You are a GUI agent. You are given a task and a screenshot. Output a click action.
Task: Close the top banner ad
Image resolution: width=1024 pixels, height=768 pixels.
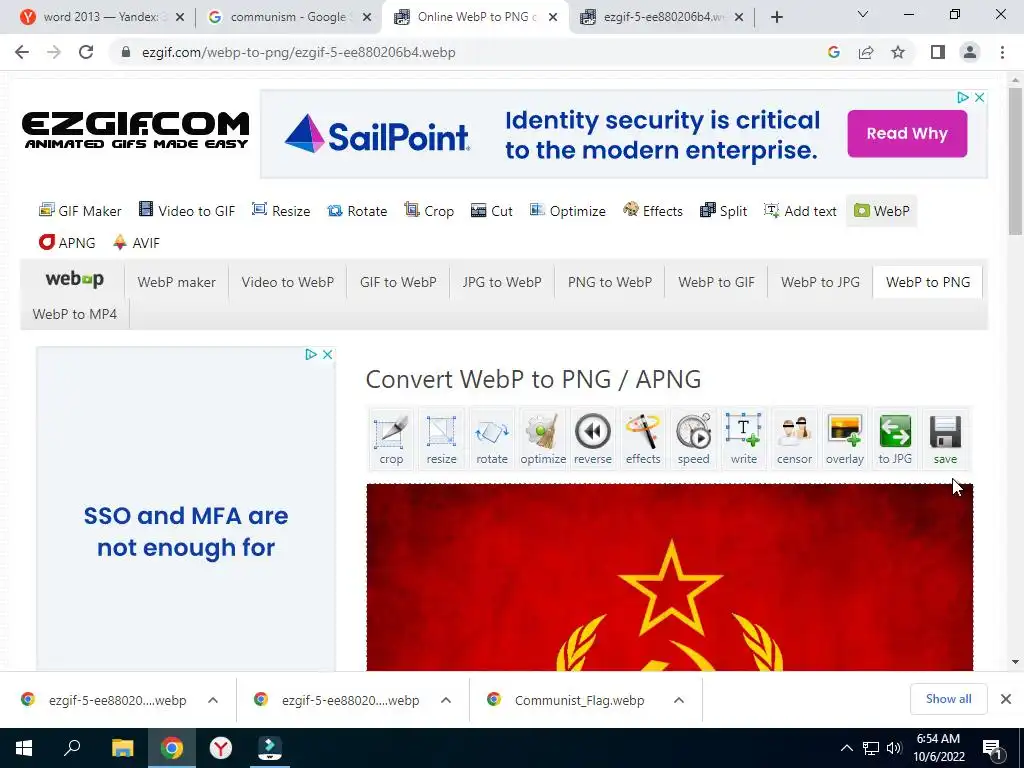[979, 97]
